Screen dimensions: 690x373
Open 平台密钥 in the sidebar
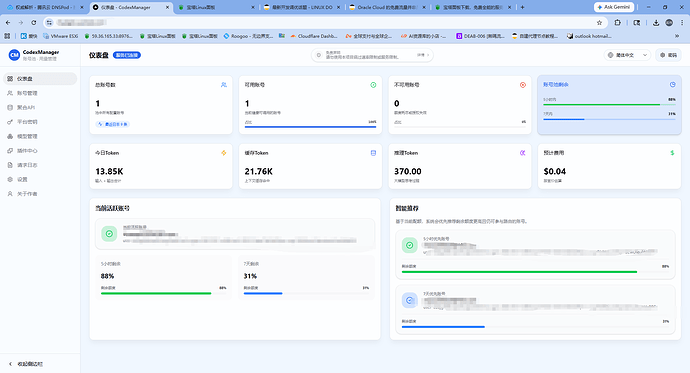(x=40, y=122)
